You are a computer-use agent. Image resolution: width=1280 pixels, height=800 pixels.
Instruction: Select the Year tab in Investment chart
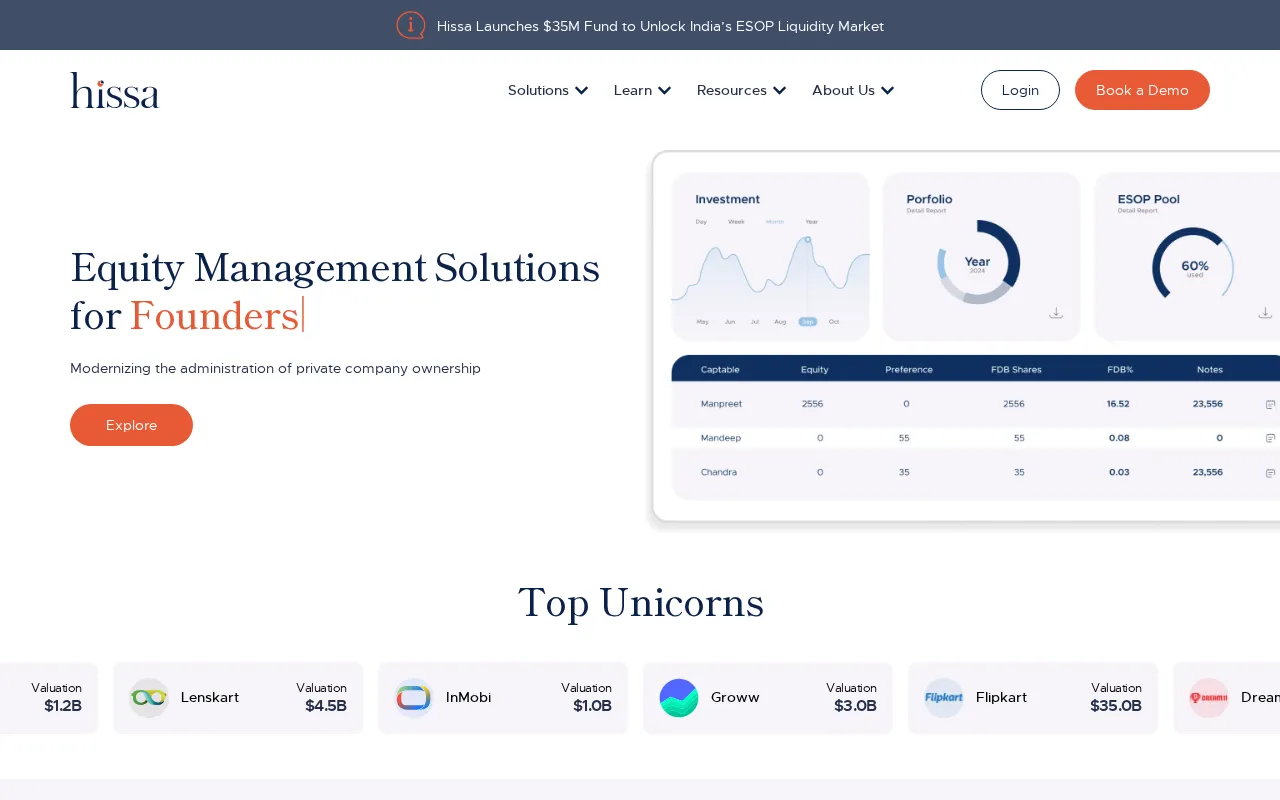811,222
